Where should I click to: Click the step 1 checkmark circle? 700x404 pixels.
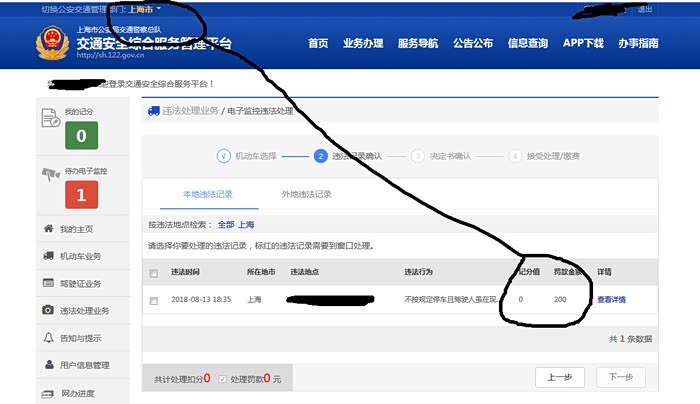(224, 156)
